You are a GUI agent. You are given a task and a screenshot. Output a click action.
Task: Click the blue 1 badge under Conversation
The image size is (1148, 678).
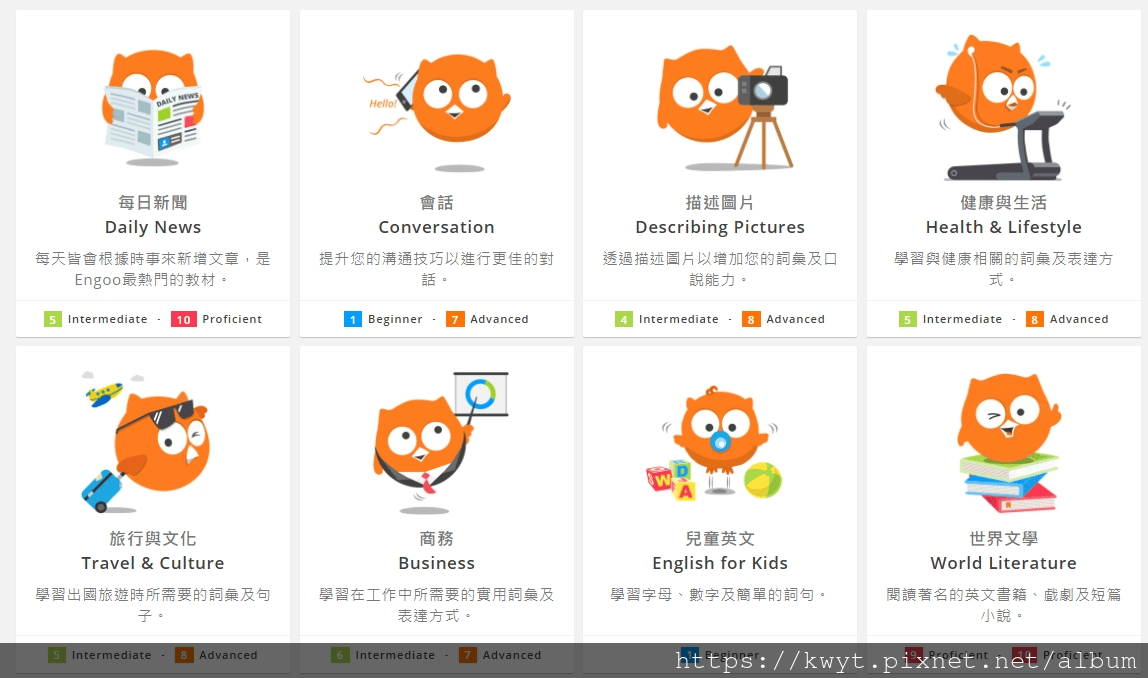[353, 319]
